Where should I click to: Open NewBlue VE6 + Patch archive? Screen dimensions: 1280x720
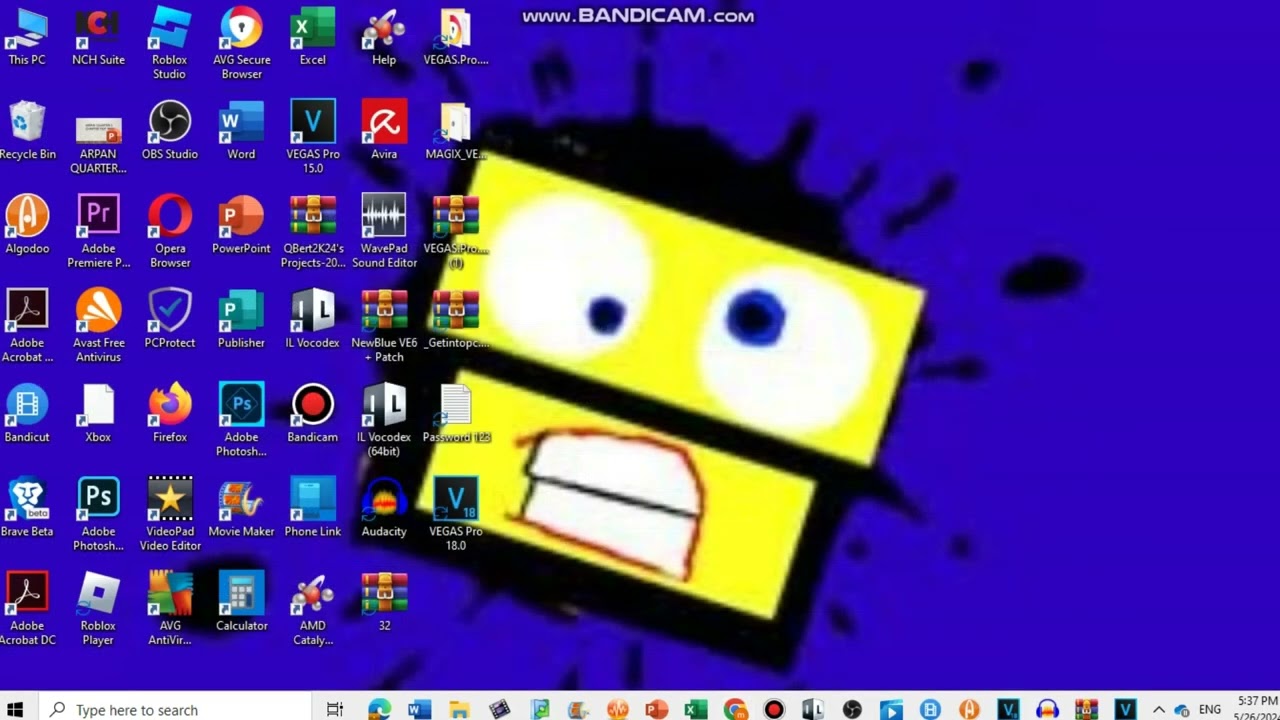(384, 326)
